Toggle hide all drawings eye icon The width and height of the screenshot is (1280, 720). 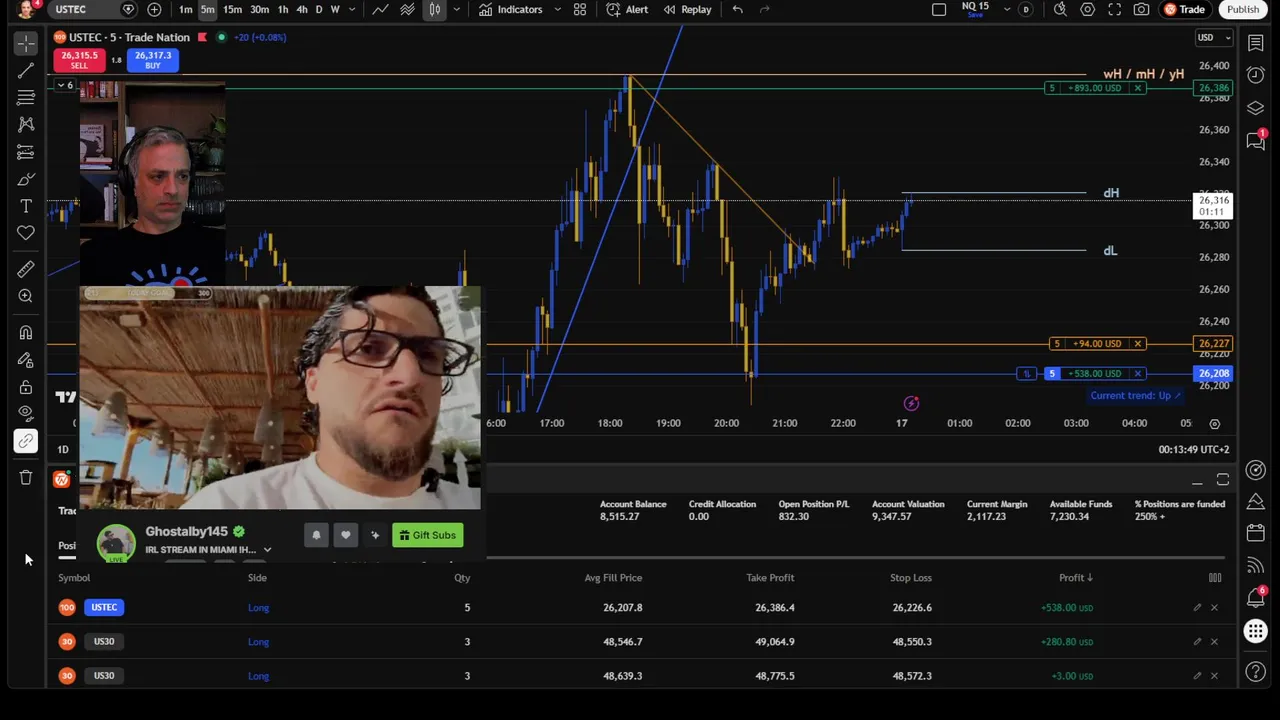(26, 413)
